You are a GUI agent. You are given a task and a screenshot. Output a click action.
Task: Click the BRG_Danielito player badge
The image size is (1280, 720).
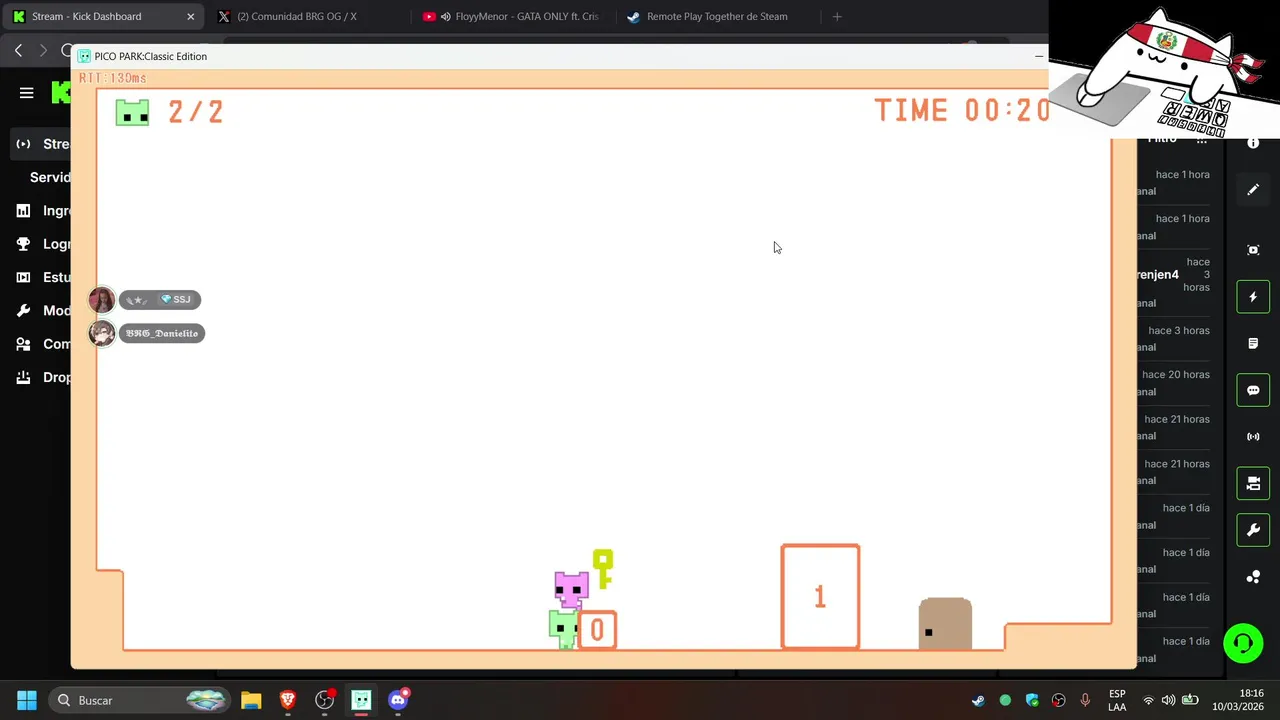[162, 333]
